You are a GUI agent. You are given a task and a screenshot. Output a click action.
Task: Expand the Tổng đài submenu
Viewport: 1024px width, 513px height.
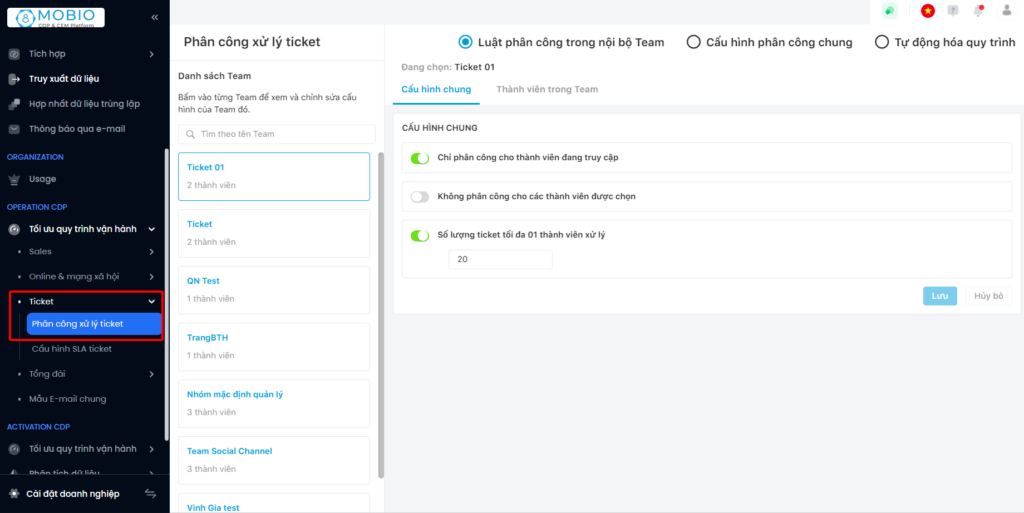click(152, 374)
